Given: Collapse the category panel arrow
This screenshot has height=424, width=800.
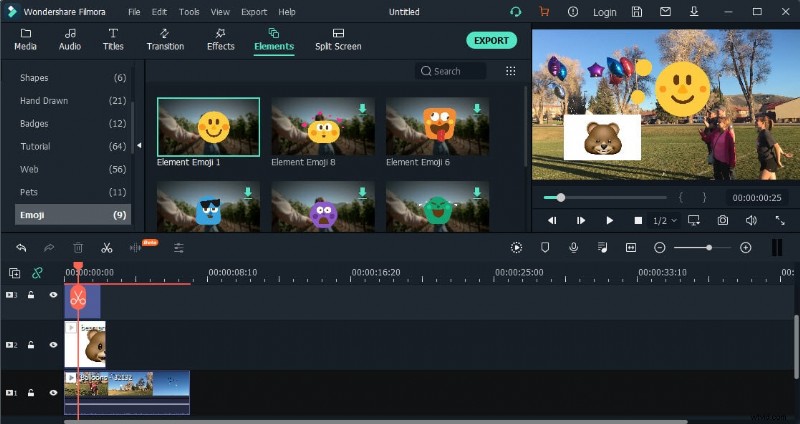Looking at the screenshot, I should [139, 146].
